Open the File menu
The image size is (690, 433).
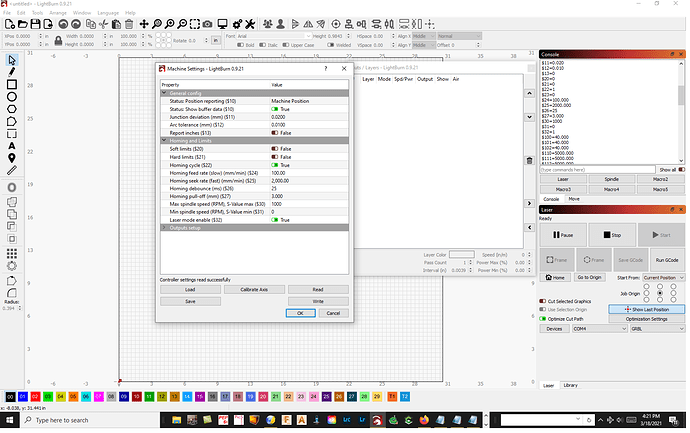pos(7,13)
